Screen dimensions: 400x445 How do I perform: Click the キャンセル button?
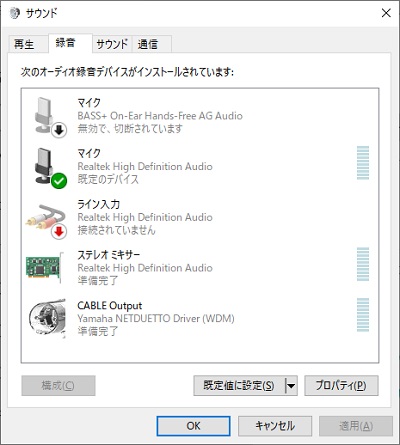(x=275, y=426)
